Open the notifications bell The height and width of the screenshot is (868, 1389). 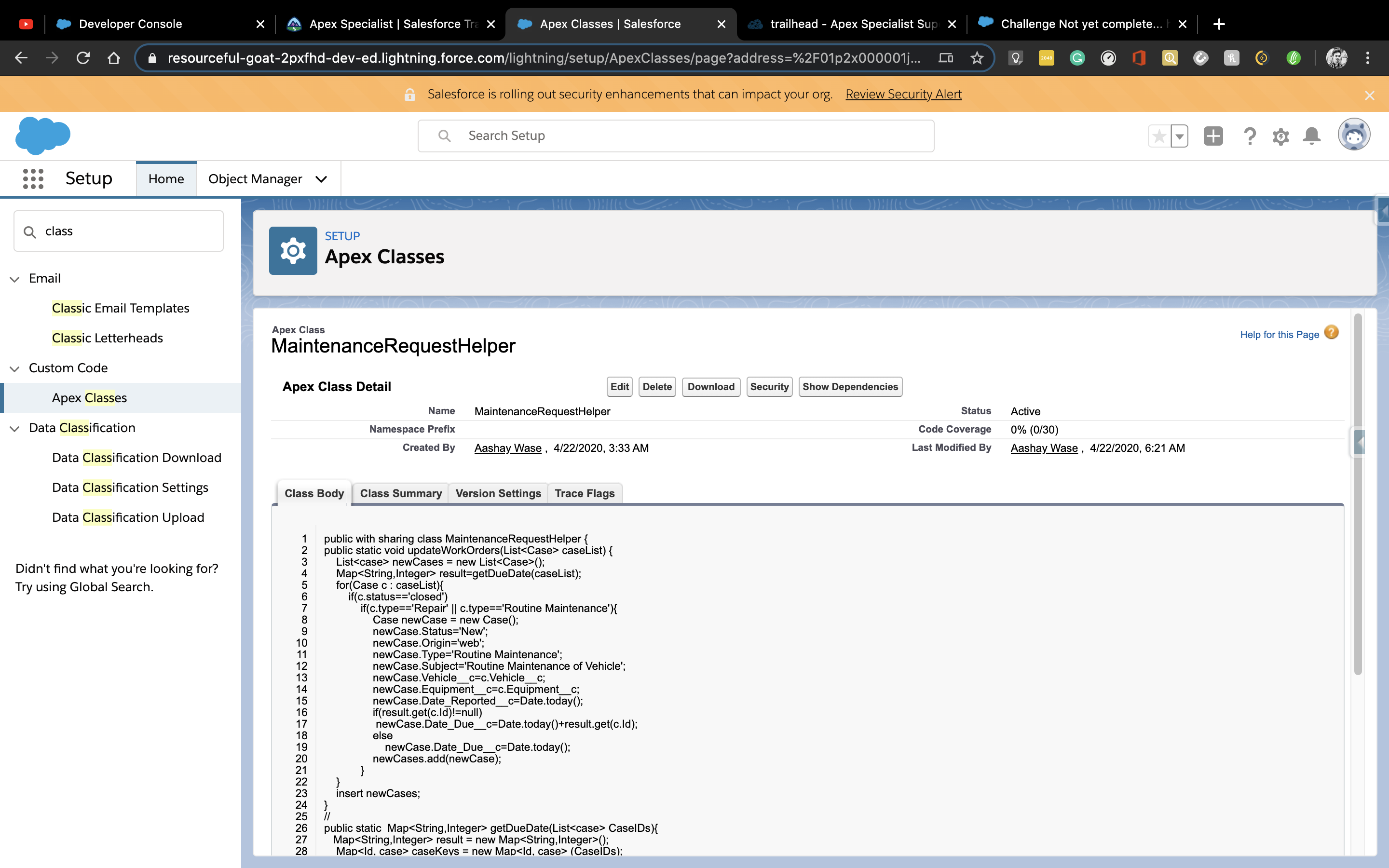(x=1311, y=136)
